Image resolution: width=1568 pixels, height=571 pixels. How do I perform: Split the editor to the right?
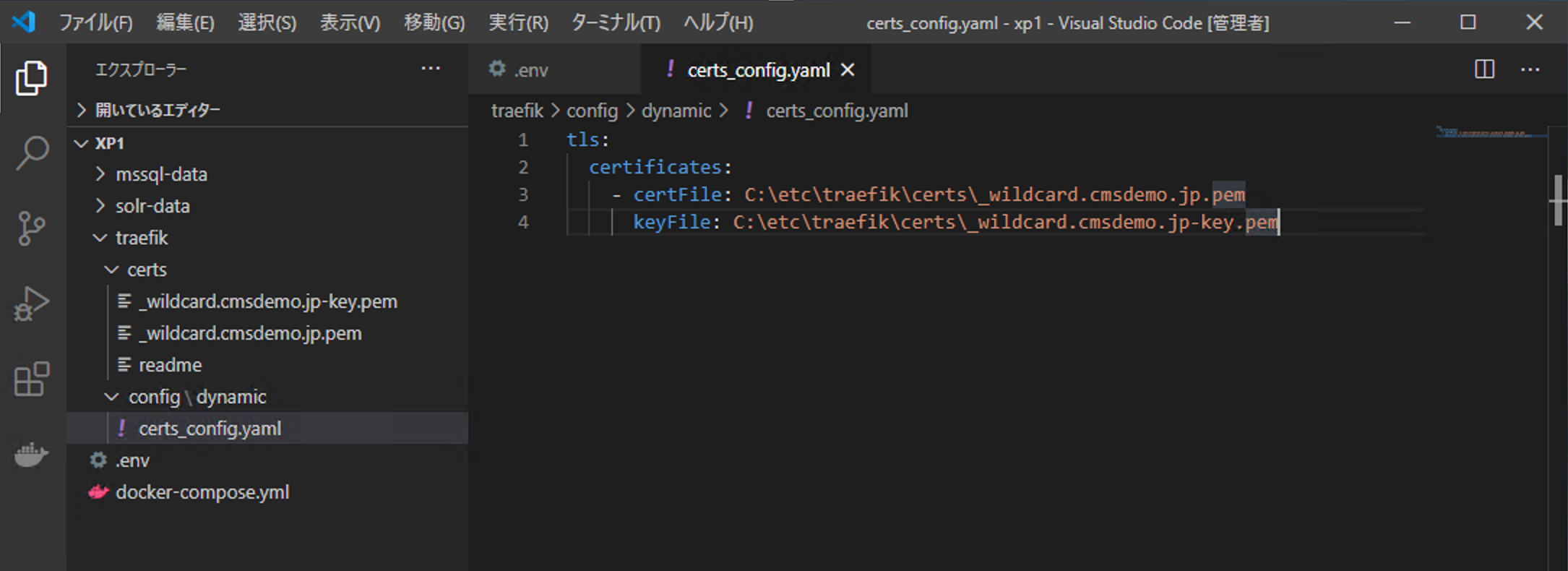(1484, 69)
